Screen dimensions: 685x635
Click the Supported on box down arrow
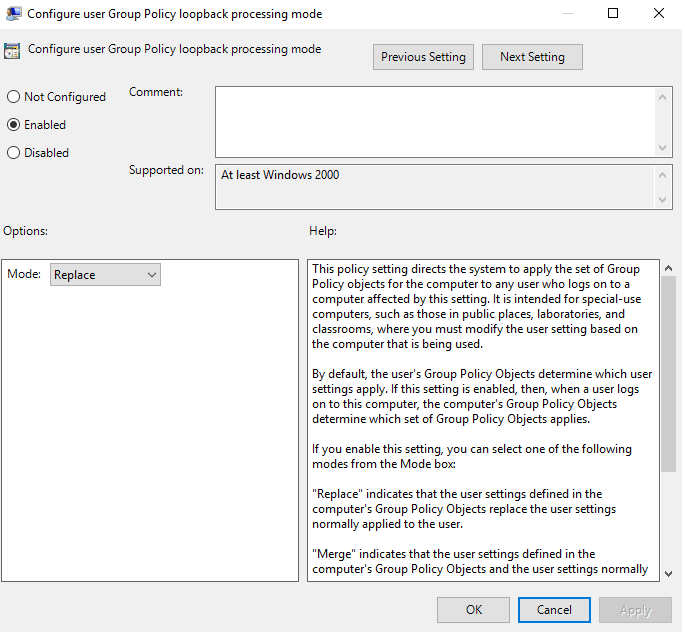click(664, 200)
